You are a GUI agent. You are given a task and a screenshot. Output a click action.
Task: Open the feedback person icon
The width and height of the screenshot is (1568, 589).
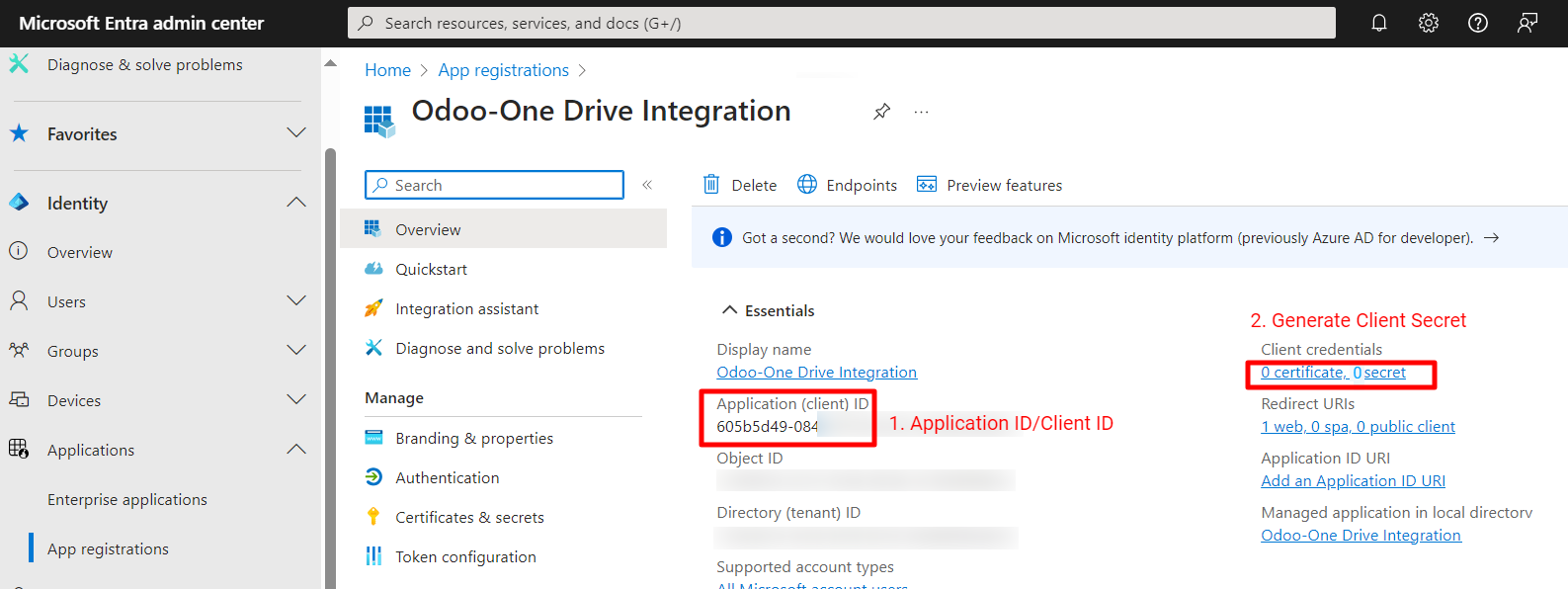pyautogui.click(x=1527, y=23)
